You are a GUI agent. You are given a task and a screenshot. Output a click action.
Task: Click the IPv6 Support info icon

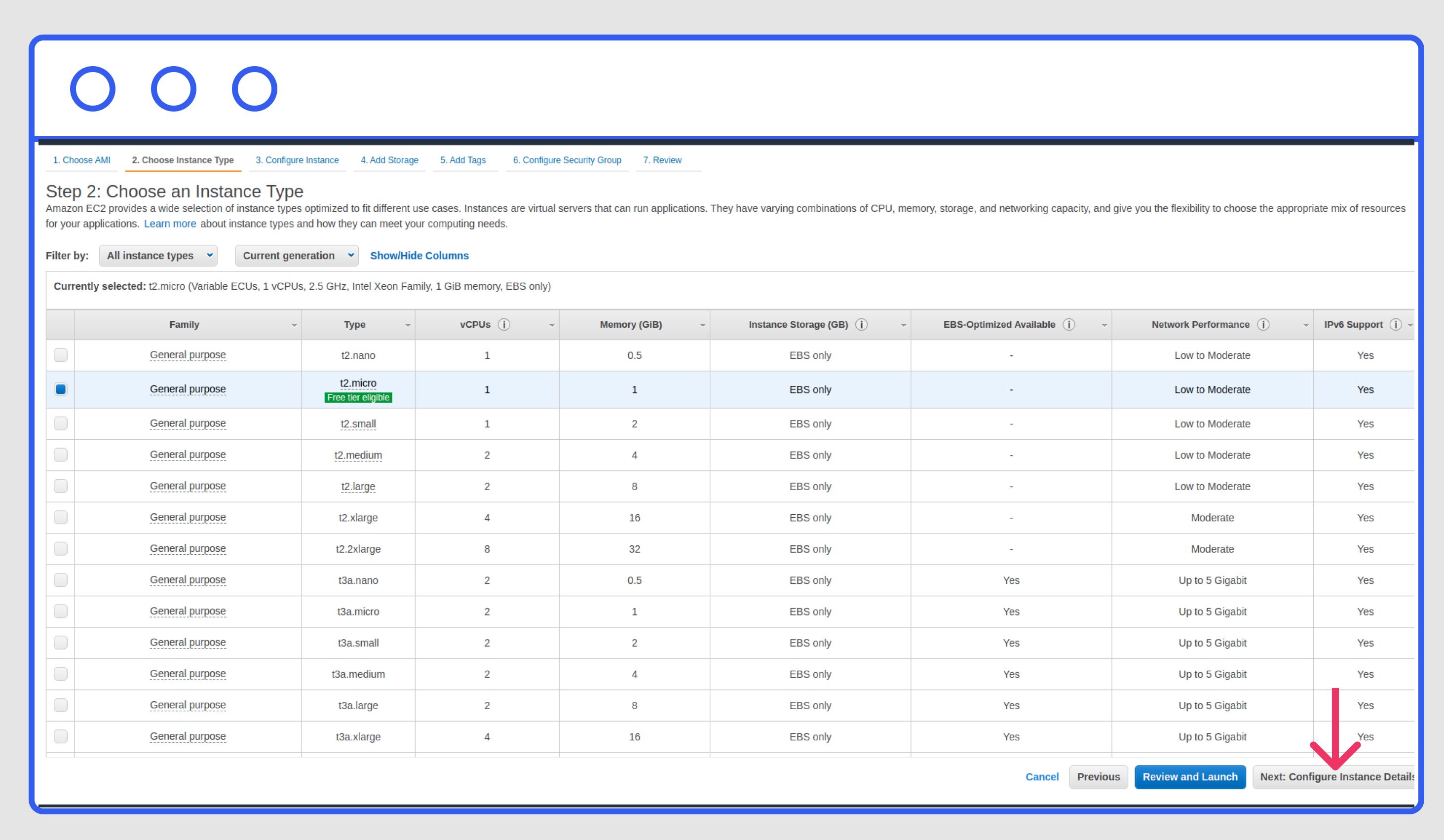point(1395,325)
